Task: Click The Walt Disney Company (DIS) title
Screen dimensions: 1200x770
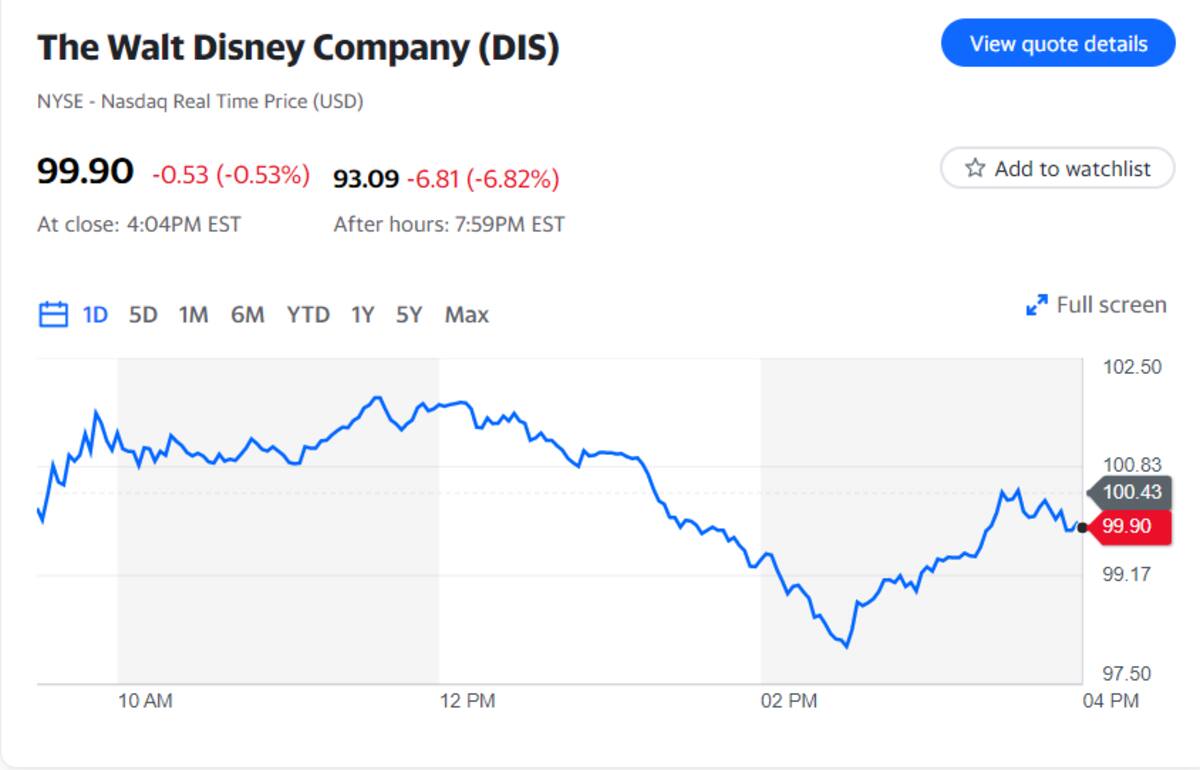Action: 298,48
